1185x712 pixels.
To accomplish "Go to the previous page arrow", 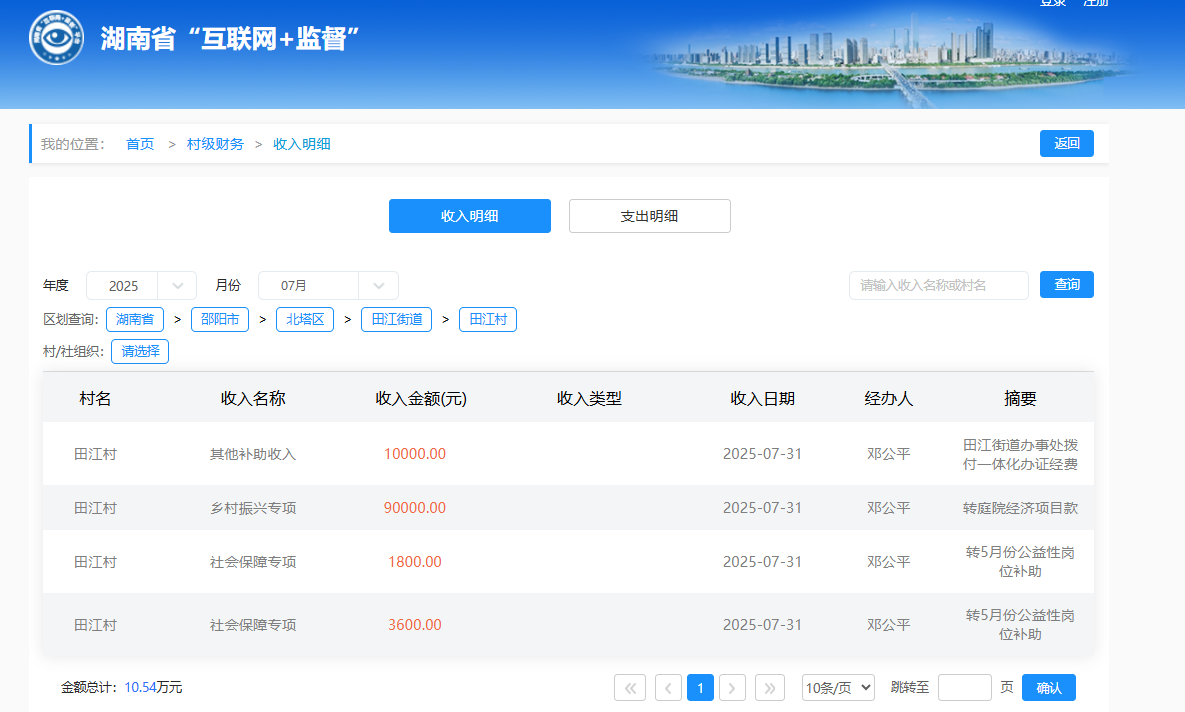I will click(668, 688).
